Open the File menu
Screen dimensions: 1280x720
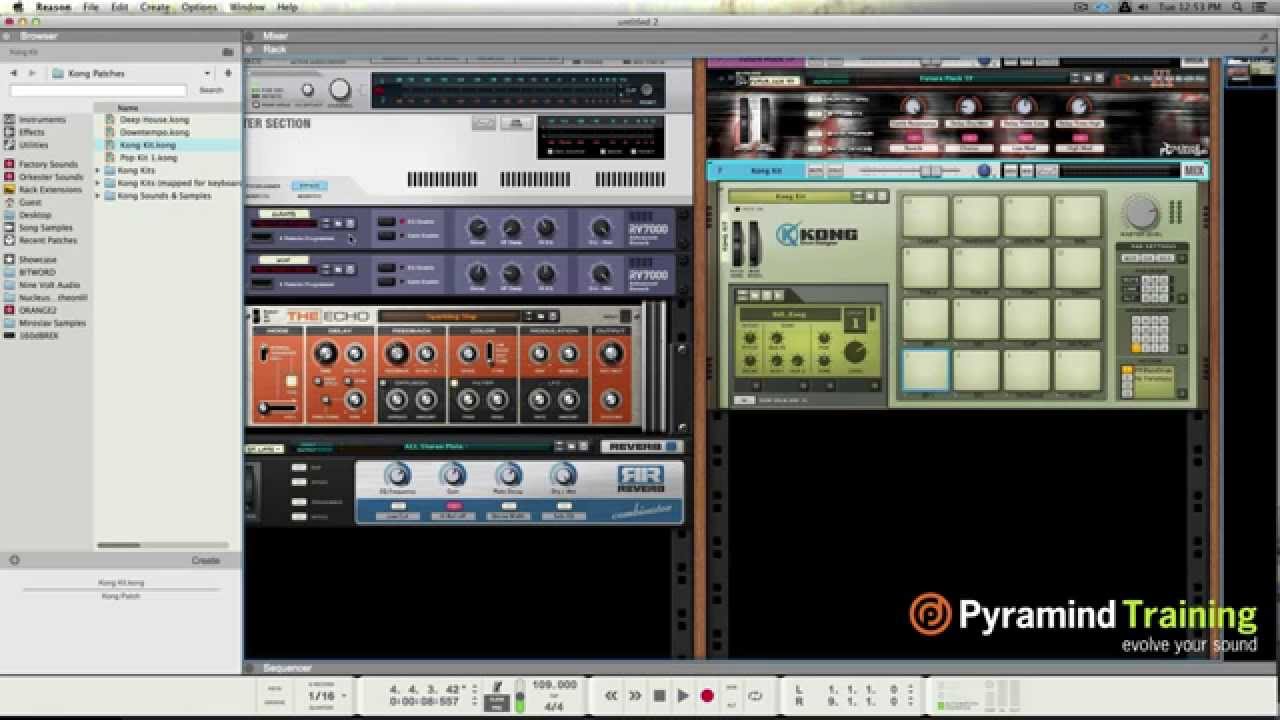coord(91,7)
